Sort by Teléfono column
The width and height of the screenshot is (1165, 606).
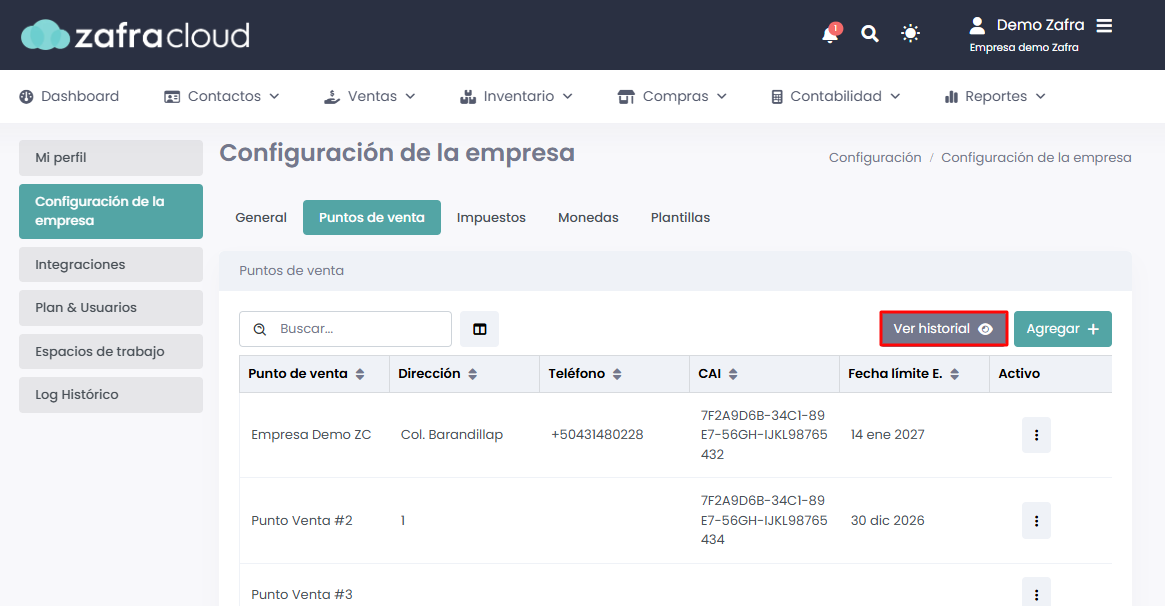(617, 374)
